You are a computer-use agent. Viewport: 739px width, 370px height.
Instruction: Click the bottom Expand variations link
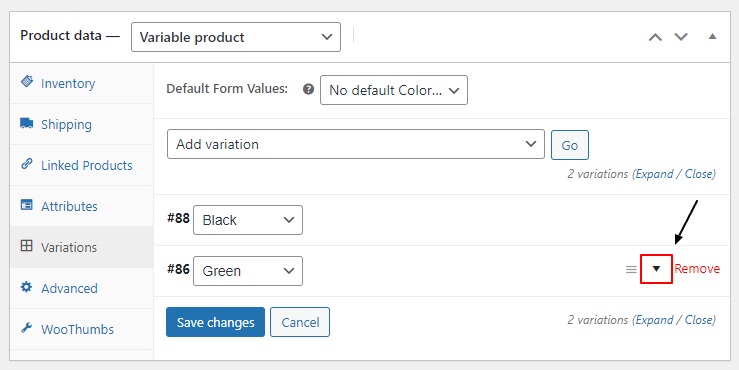pyautogui.click(x=655, y=320)
